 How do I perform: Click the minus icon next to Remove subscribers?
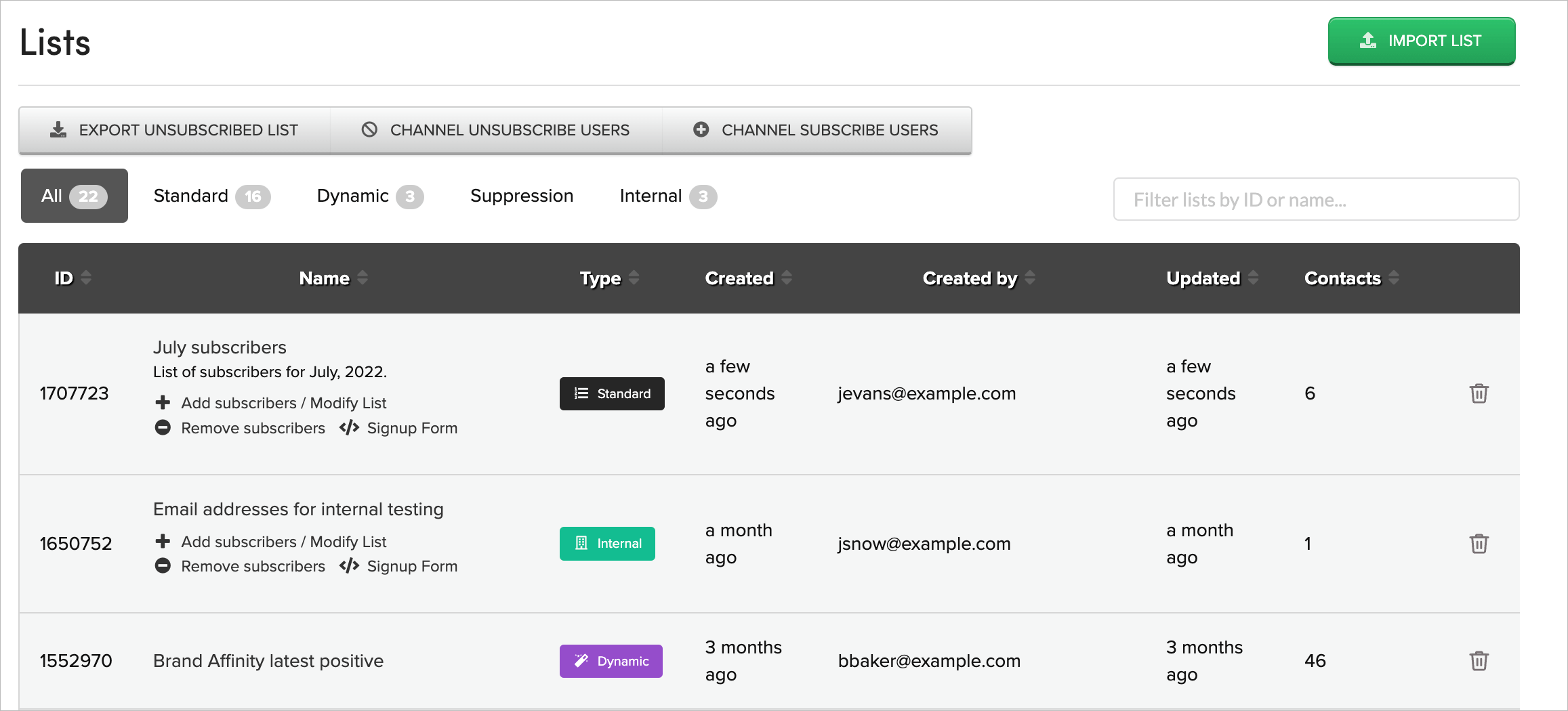(x=163, y=427)
